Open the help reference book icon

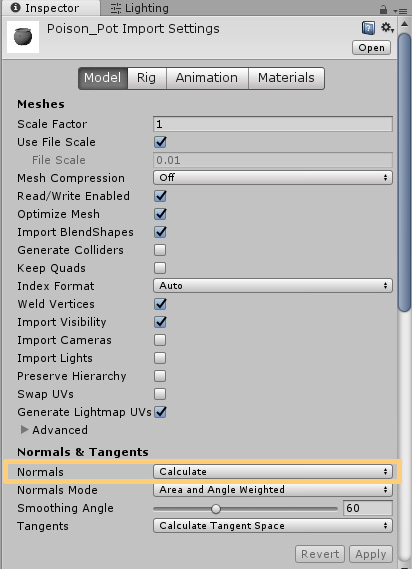(368, 28)
